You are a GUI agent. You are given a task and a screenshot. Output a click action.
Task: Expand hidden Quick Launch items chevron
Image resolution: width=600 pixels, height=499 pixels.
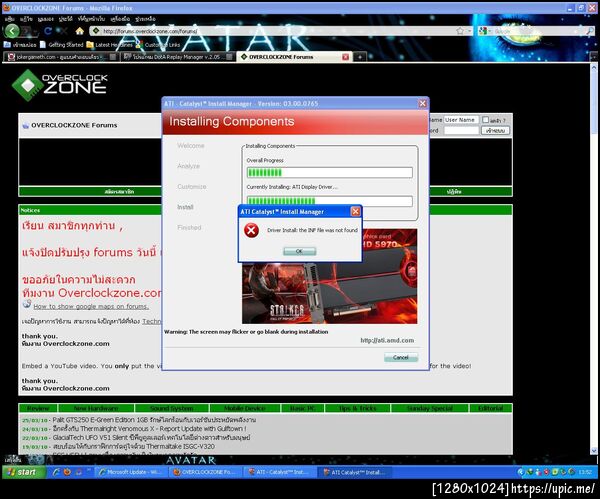click(88, 469)
